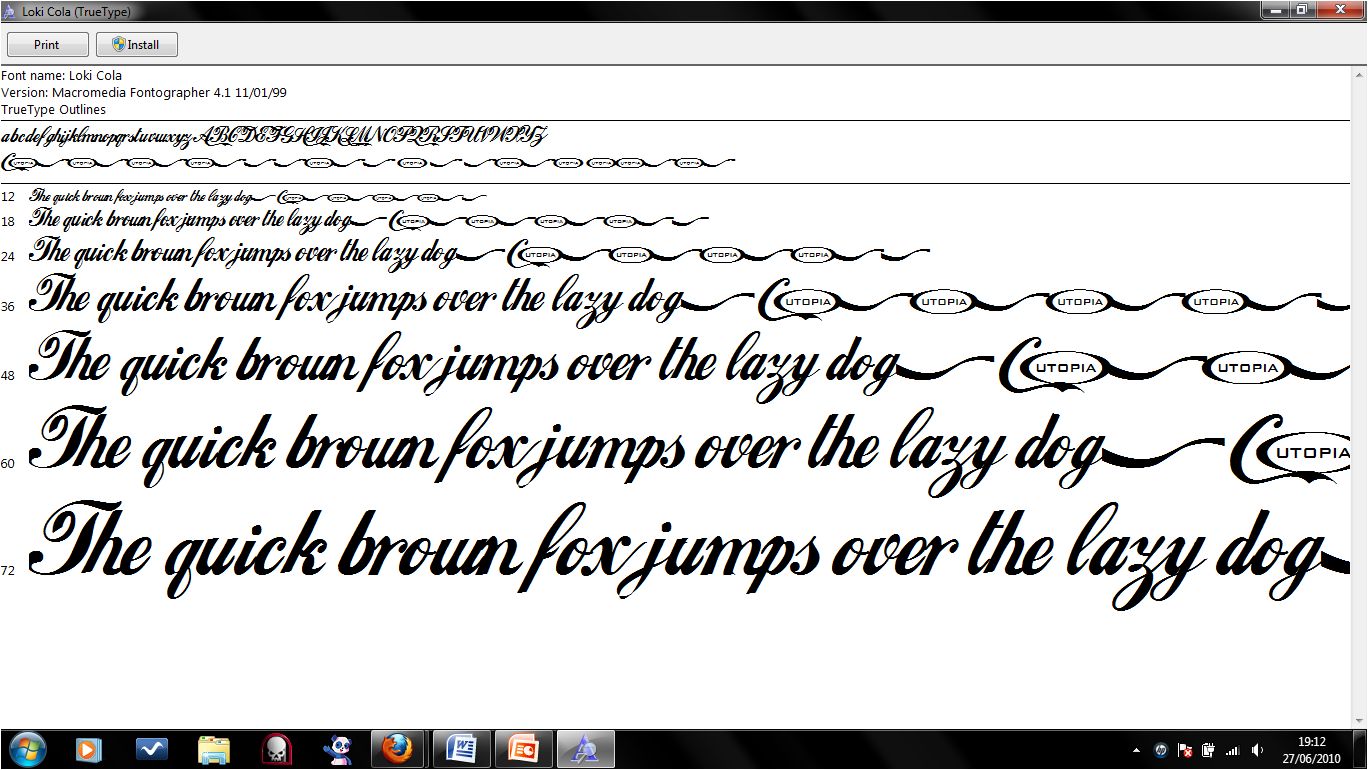Open Microsoft Word from the taskbar

(x=461, y=748)
